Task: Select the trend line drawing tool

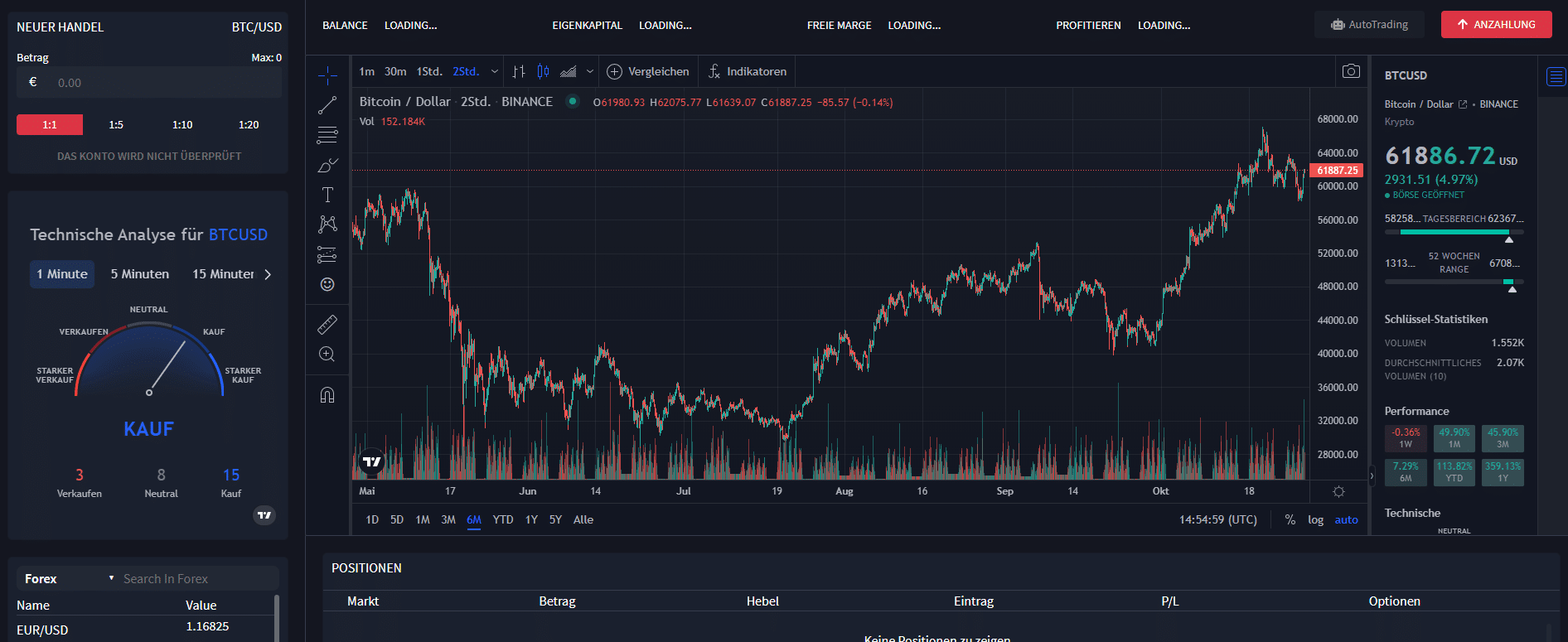Action: pyautogui.click(x=327, y=105)
